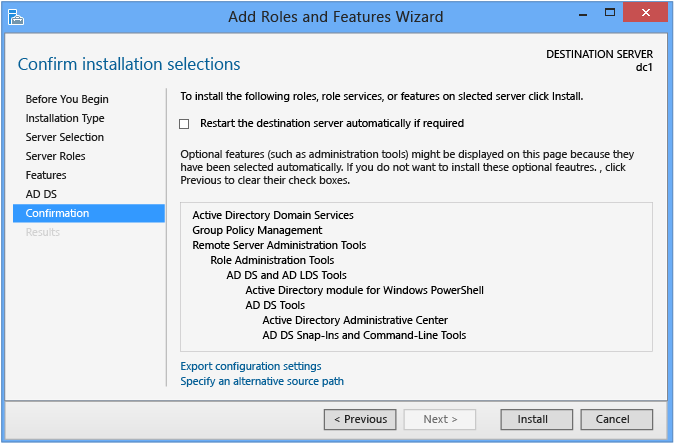Select Active Directory Administrative Center entry

(x=355, y=320)
